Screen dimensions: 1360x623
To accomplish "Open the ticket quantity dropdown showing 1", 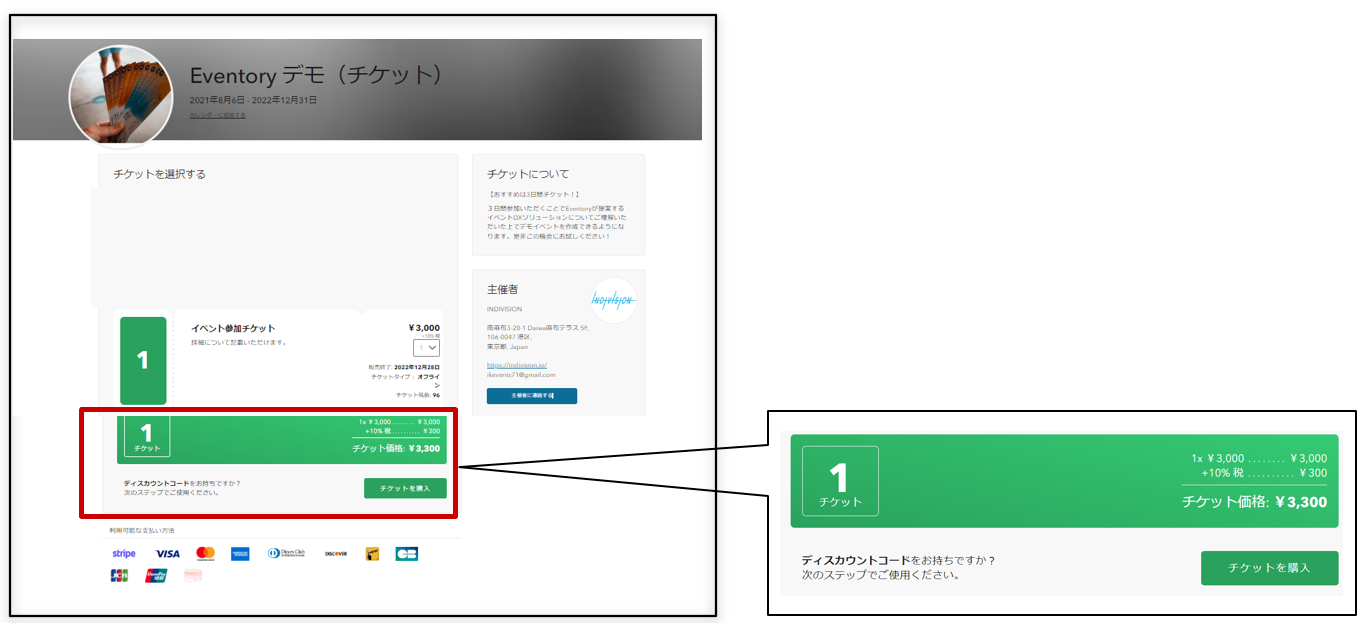I will [426, 348].
